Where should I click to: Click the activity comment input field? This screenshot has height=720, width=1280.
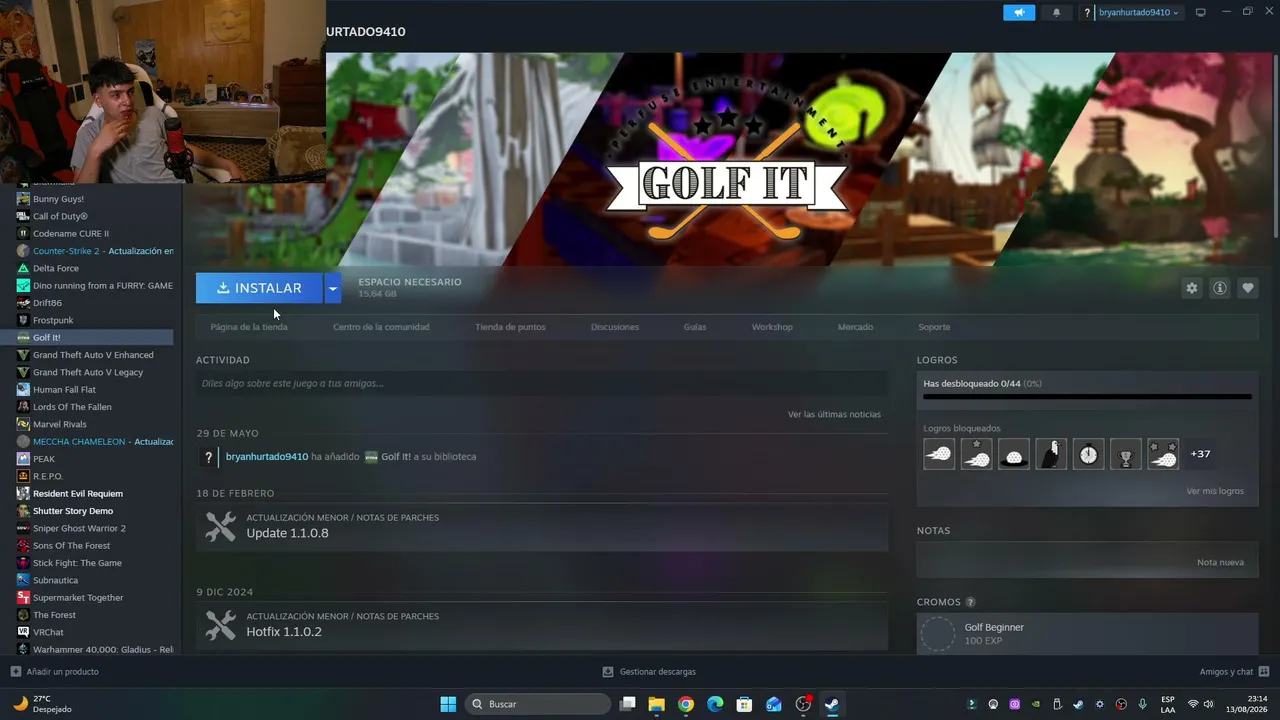(542, 383)
